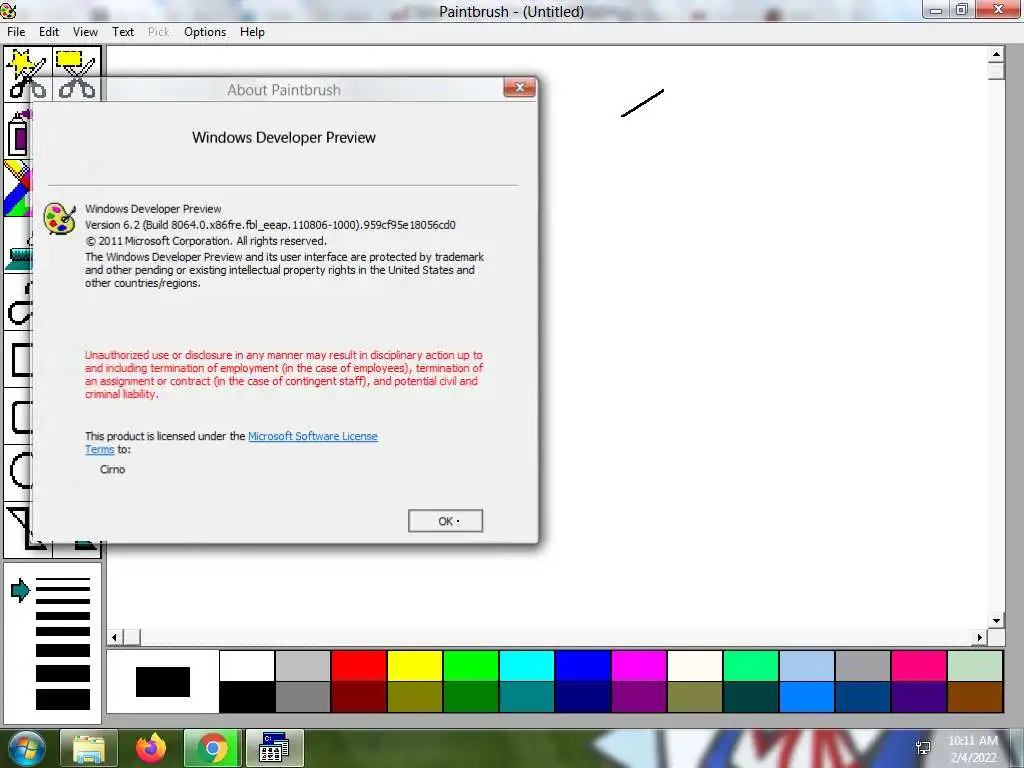Select the Rounded Box tool
Image resolution: width=1024 pixels, height=768 pixels.
18,416
